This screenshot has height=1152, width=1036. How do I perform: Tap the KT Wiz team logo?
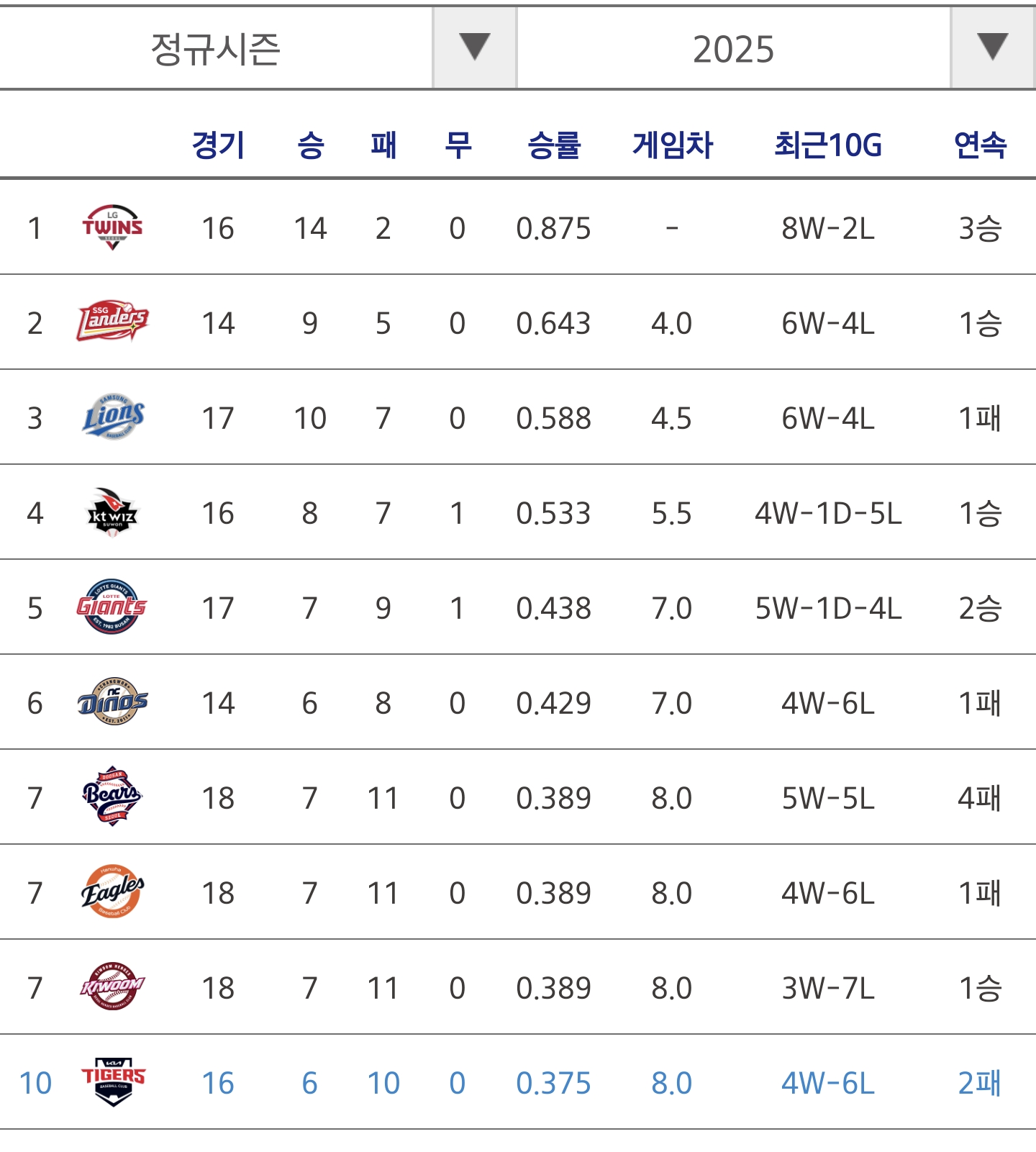point(112,512)
